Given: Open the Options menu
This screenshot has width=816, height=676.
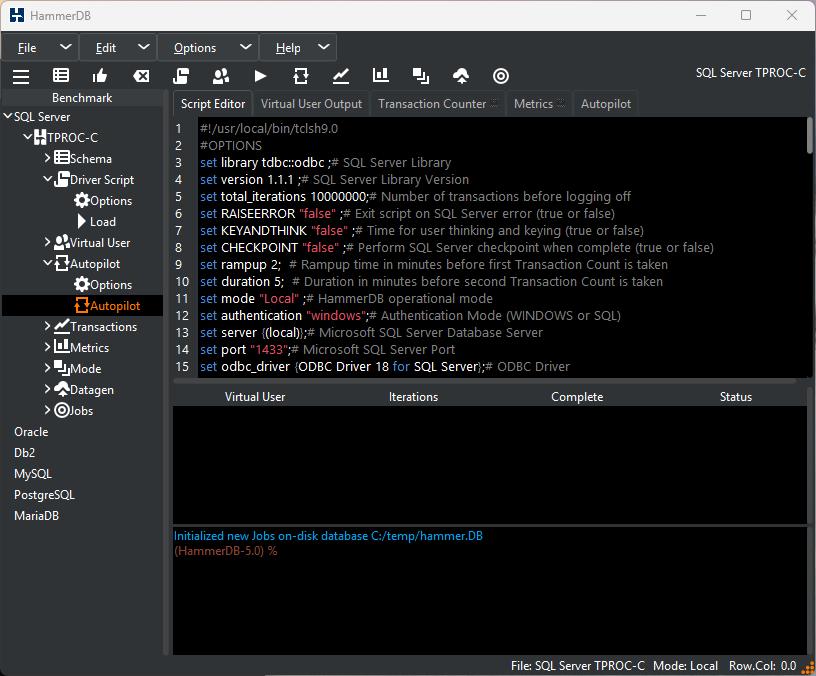Looking at the screenshot, I should tap(208, 47).
